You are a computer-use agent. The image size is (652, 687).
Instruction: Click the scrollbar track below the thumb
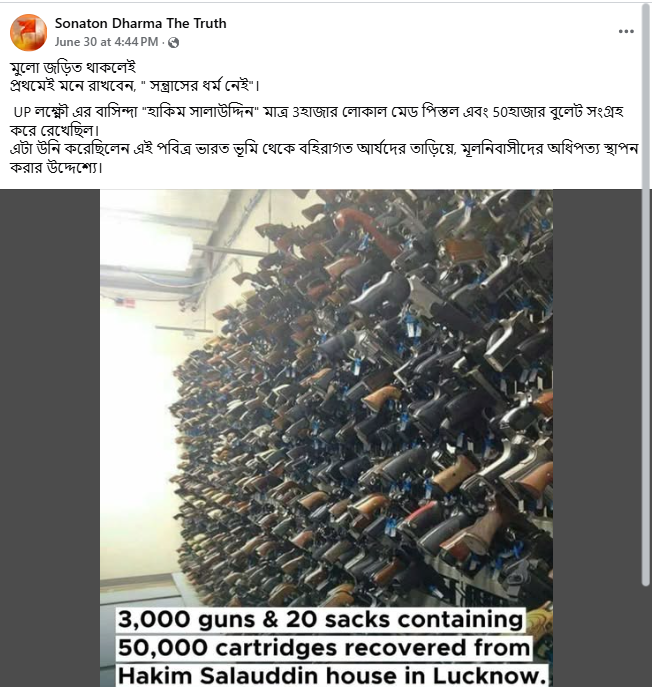click(x=646, y=636)
